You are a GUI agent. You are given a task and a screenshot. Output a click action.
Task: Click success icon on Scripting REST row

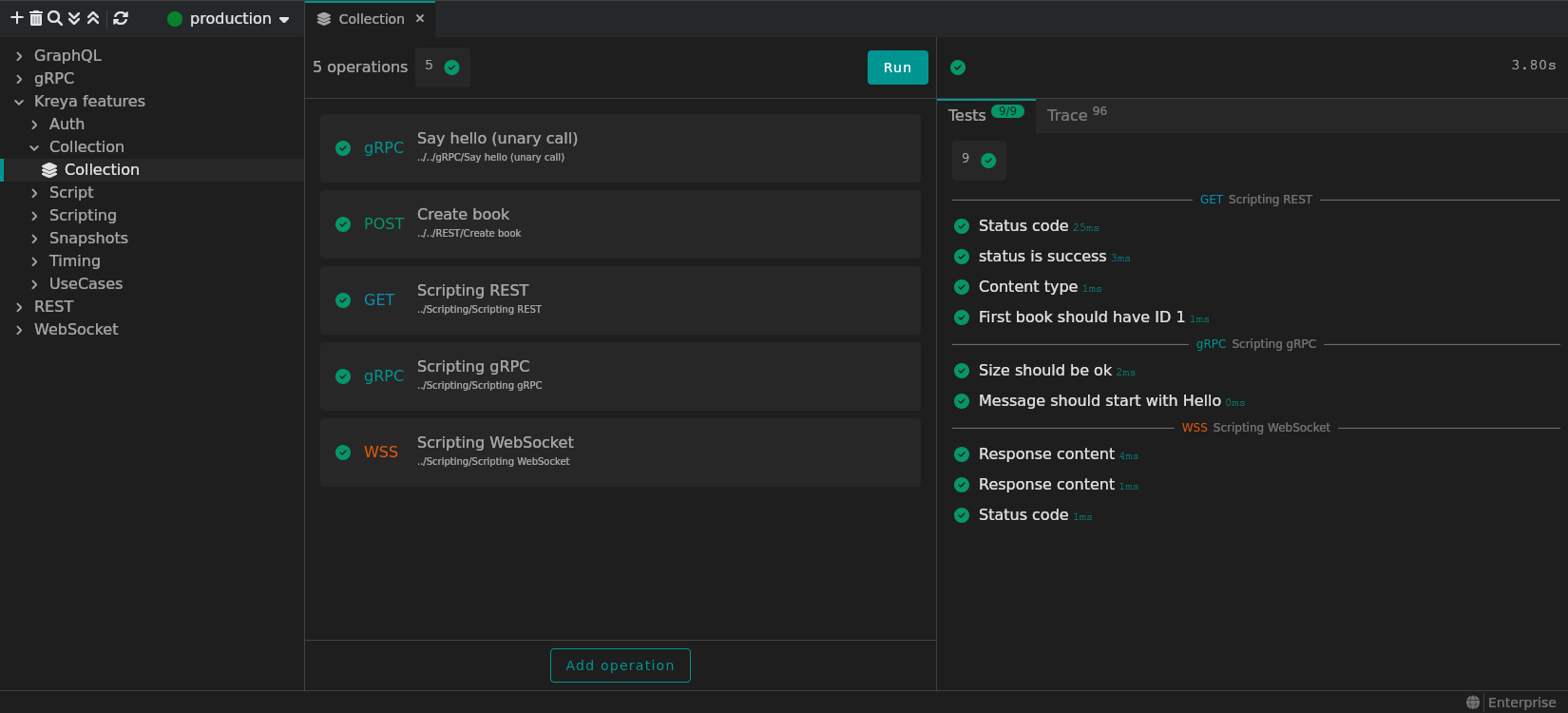pyautogui.click(x=343, y=300)
